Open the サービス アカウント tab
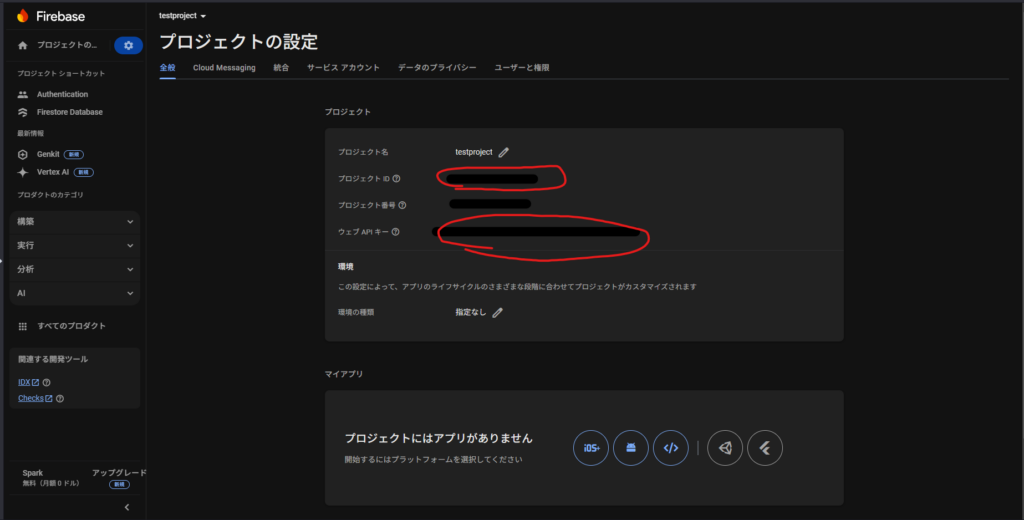Screen dimensions: 1024x520 [344, 68]
